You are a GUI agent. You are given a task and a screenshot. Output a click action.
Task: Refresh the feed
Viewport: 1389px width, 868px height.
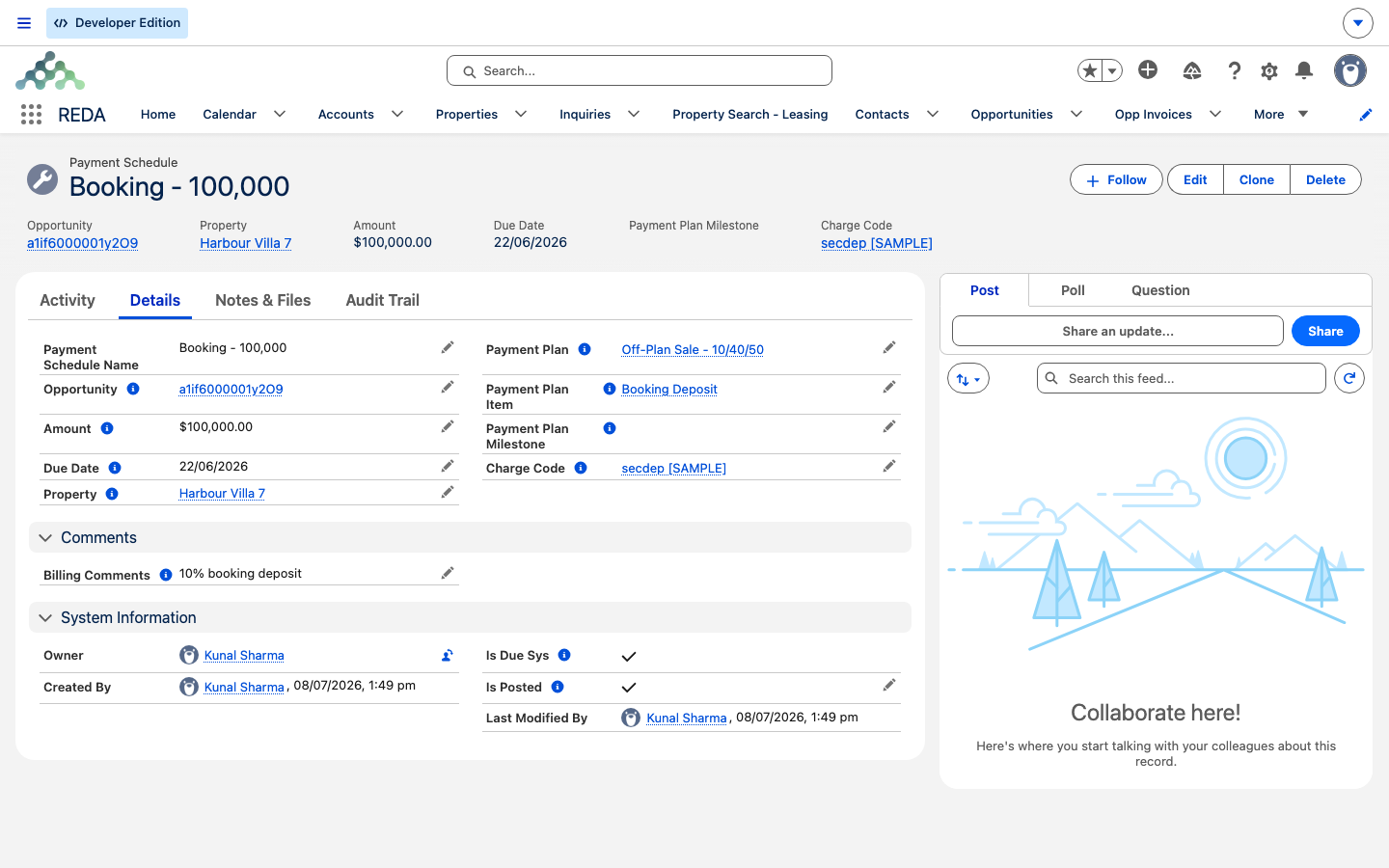click(1349, 378)
